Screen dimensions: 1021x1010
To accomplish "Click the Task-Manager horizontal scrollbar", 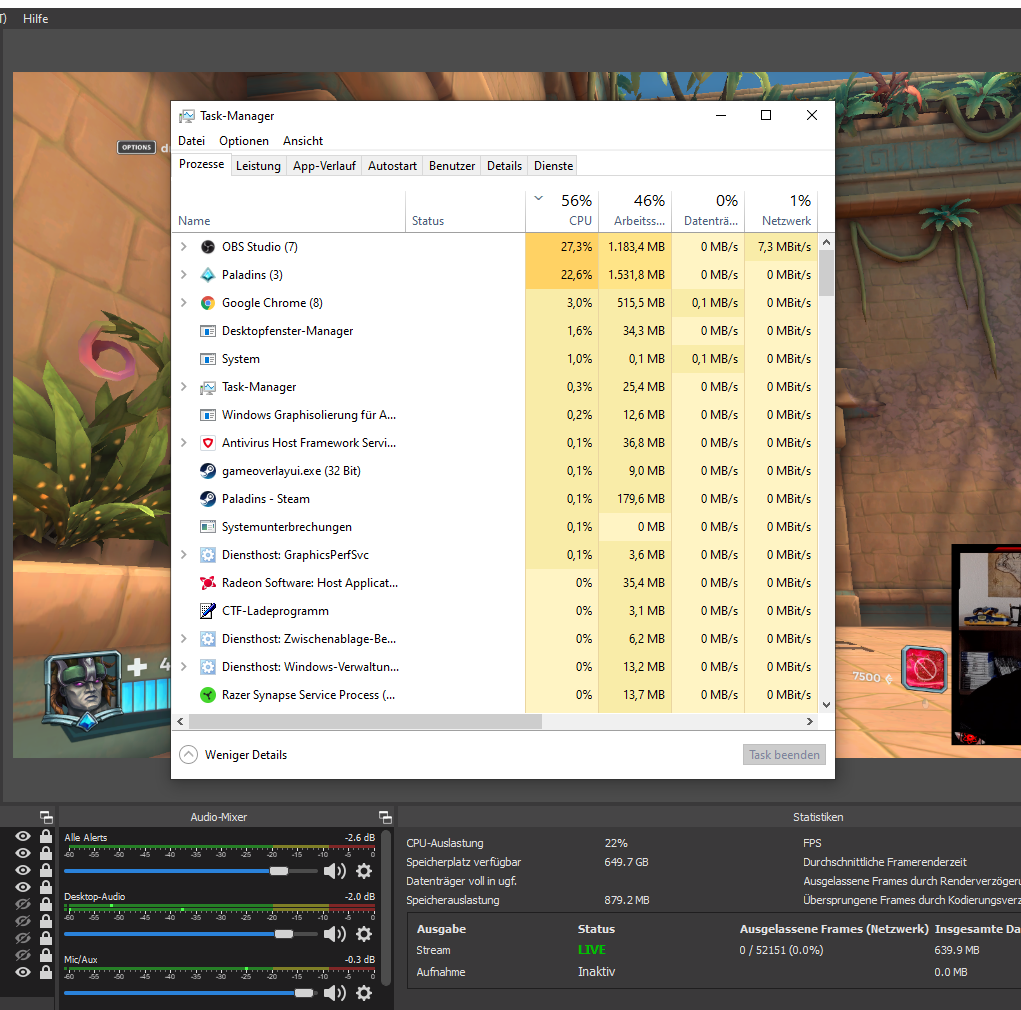I will (x=364, y=721).
